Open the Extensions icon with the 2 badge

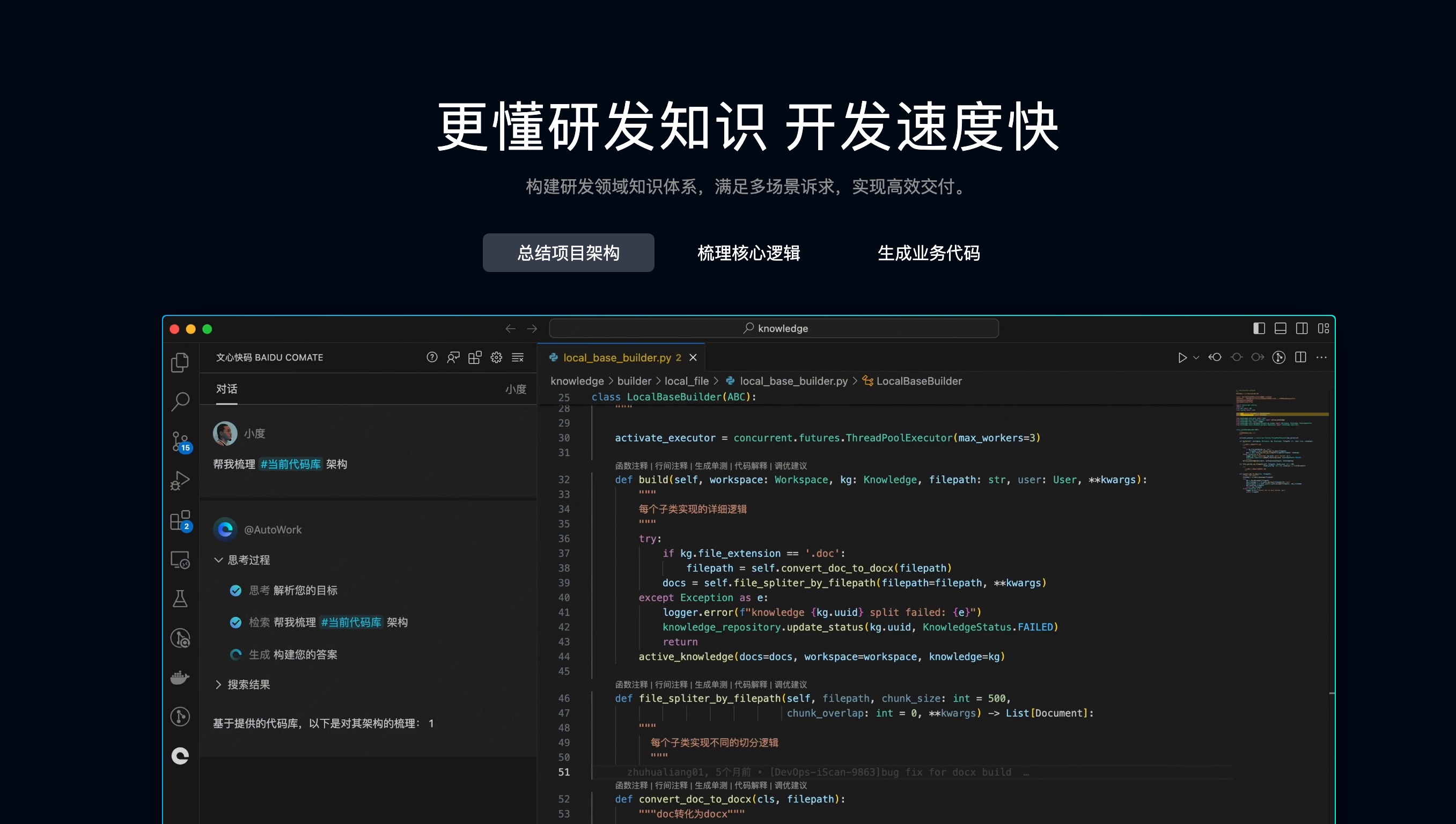(180, 520)
